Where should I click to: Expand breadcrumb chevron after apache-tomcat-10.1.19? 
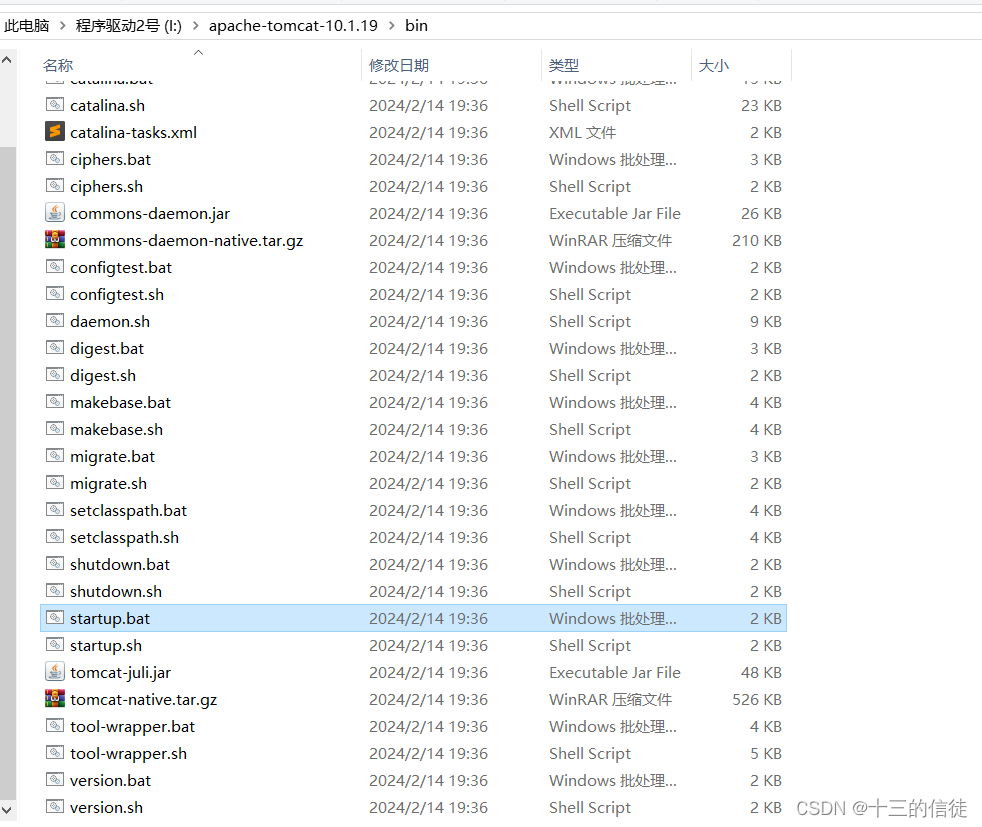(x=392, y=26)
